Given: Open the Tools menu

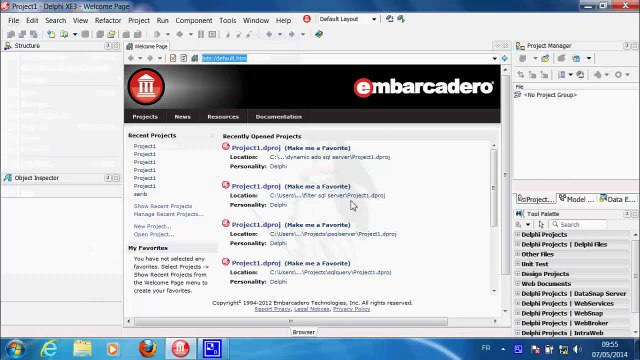Looking at the screenshot, I should (x=227, y=20).
